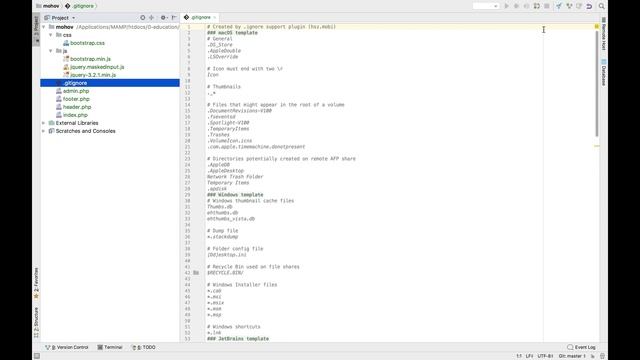The width and height of the screenshot is (640, 360).
Task: Click Scroll from Source target icon
Action: click(x=142, y=18)
